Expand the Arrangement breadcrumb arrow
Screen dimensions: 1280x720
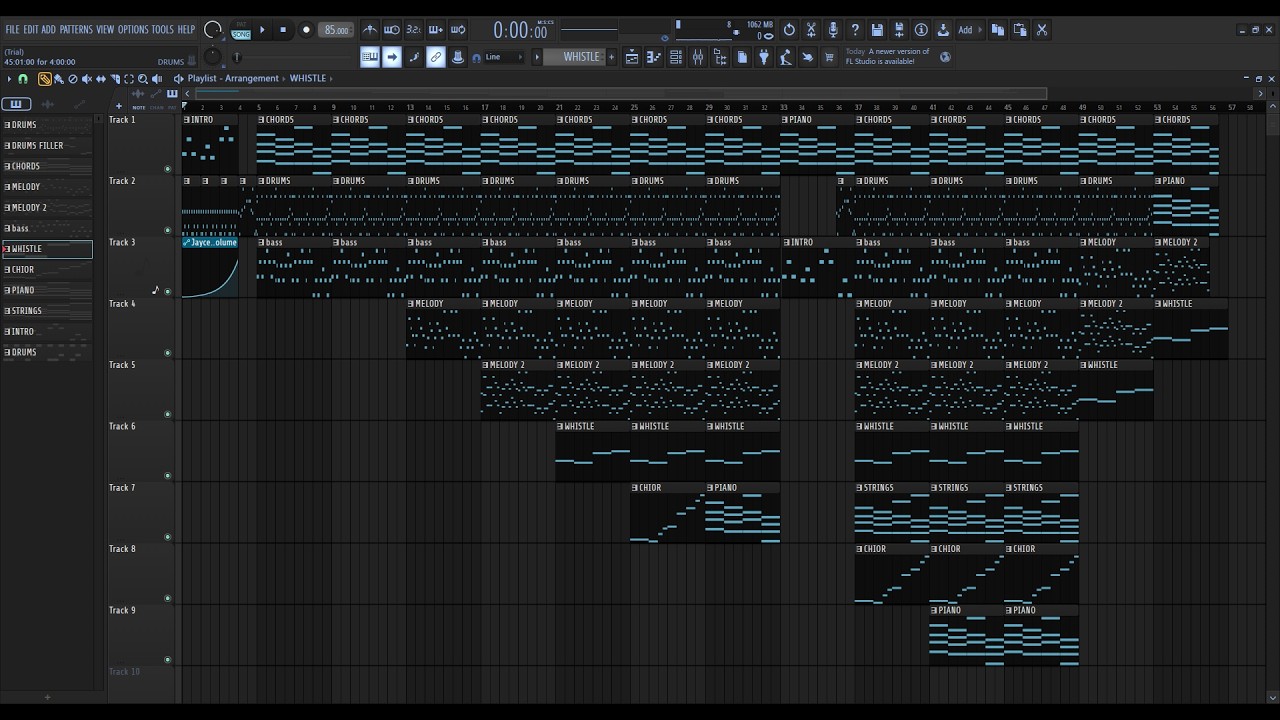pyautogui.click(x=286, y=78)
